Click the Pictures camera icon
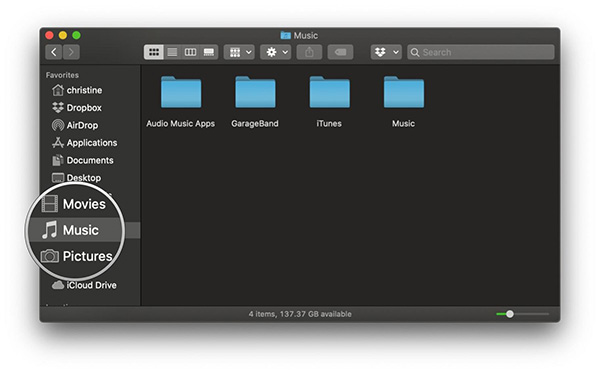This screenshot has width=600, height=374. [x=50, y=256]
